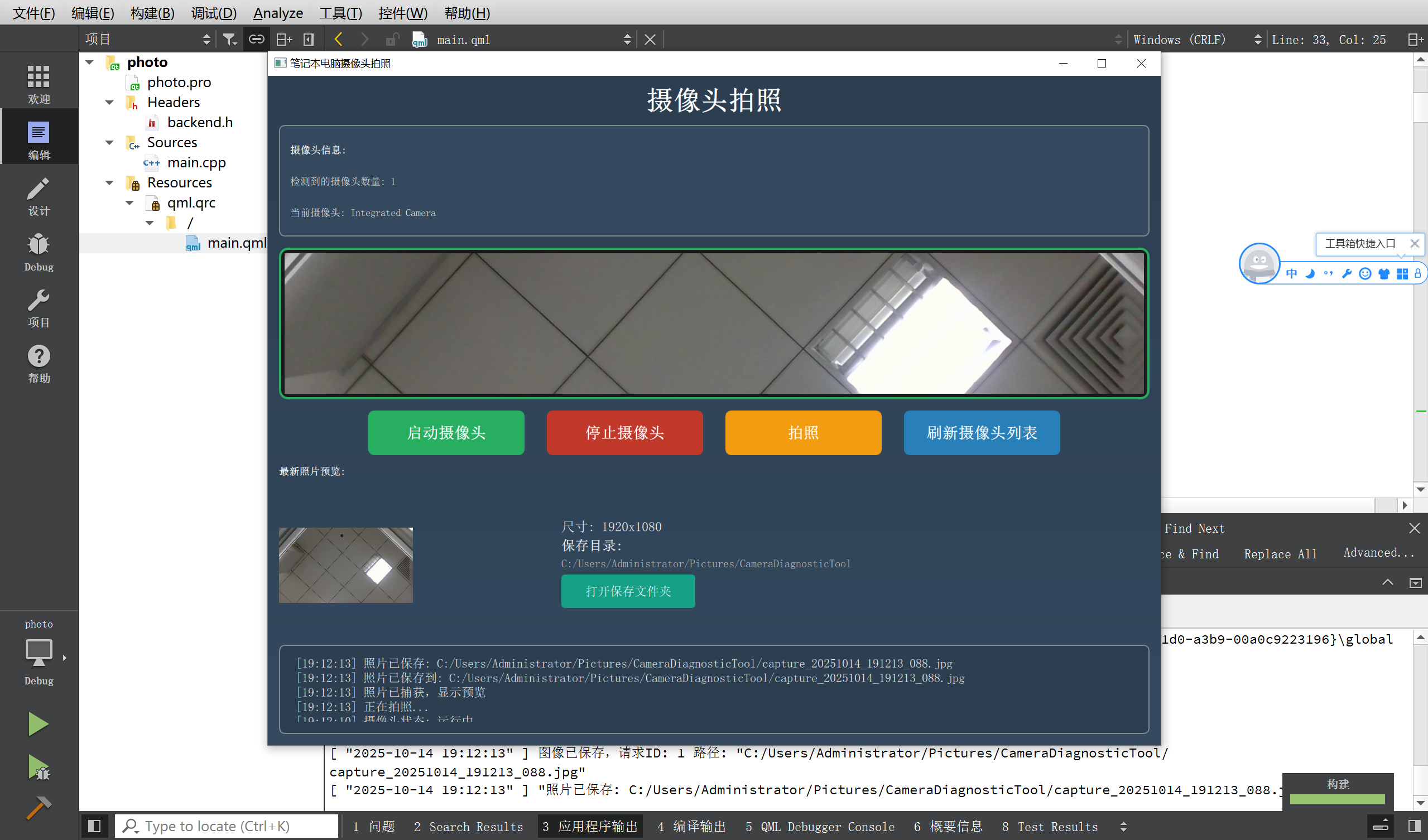Click 打开保存文件夹 button
1428x840 pixels.
628,591
